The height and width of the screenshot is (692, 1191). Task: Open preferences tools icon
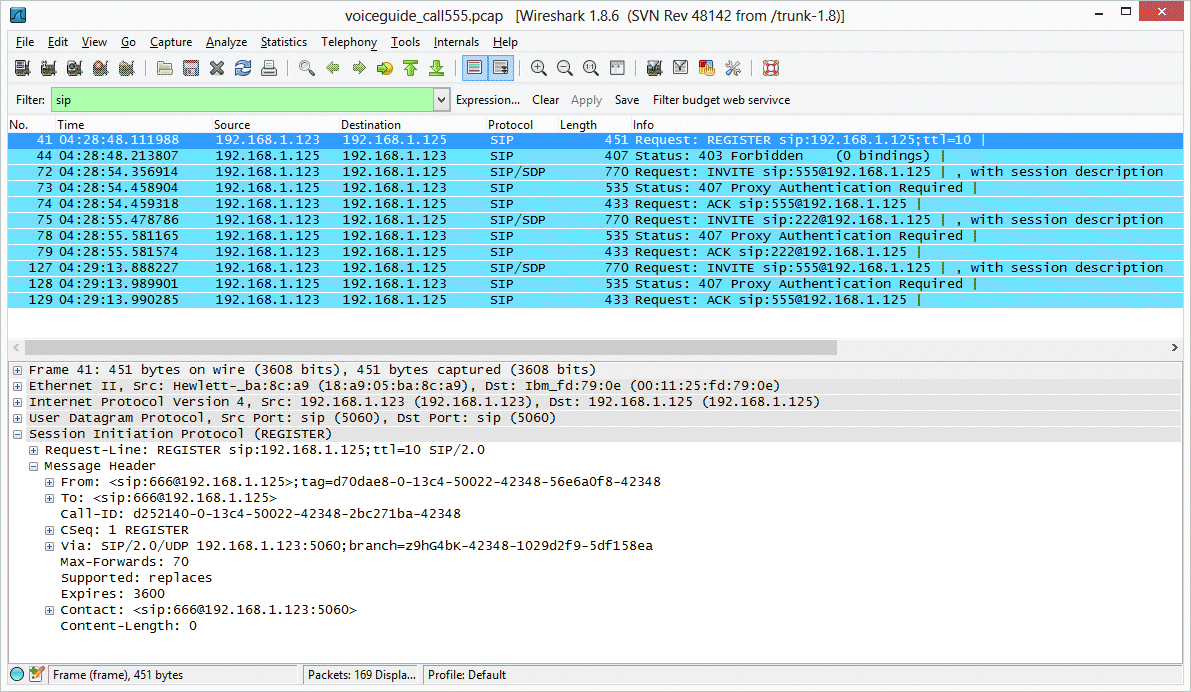(733, 68)
